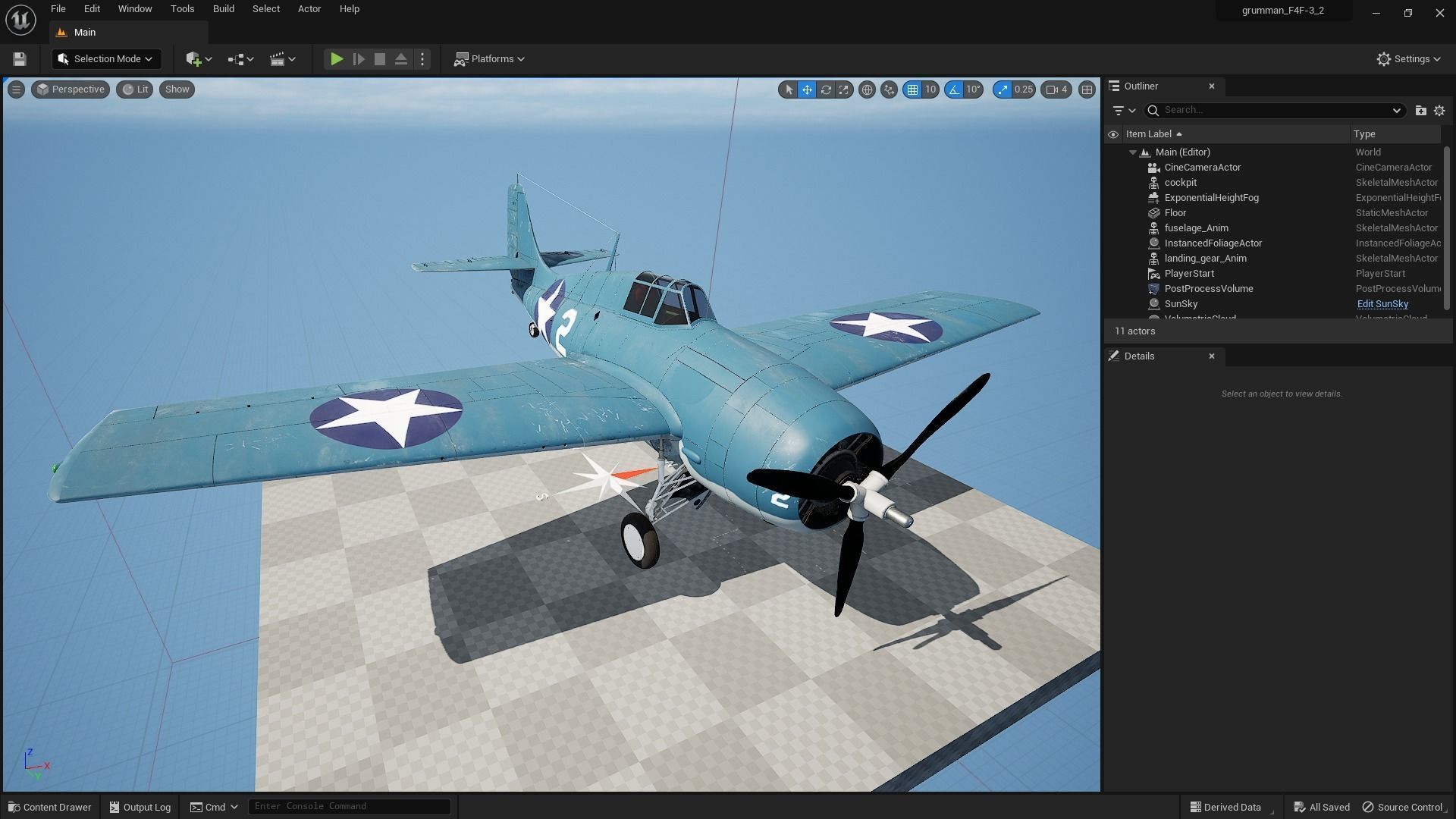The image size is (1456, 819).
Task: Select fuselage_Anim in the Outliner
Action: click(x=1196, y=228)
